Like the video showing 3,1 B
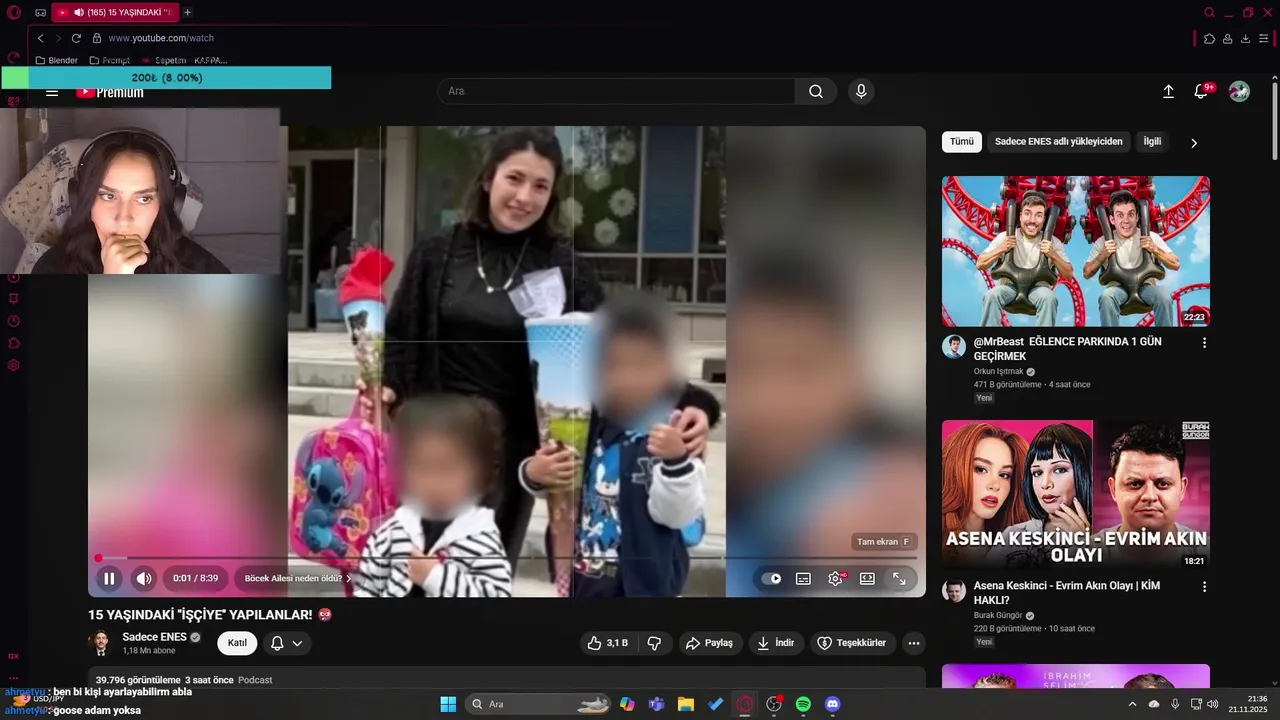1280x720 pixels. 607,643
